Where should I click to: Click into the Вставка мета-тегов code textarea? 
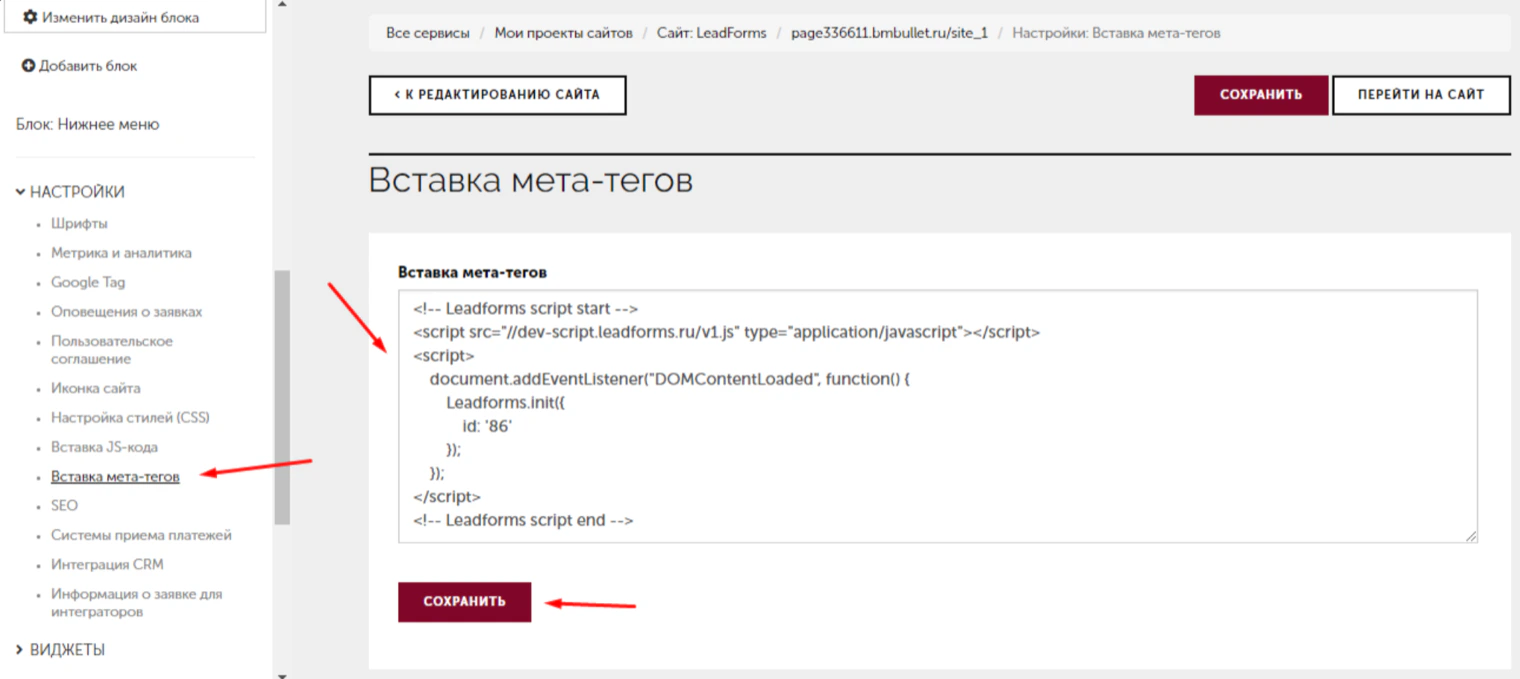pos(937,416)
